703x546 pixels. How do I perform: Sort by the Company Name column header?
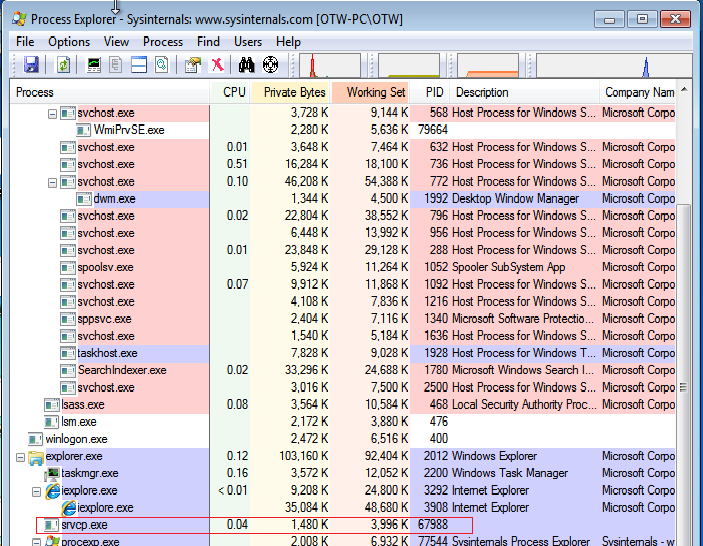point(638,92)
